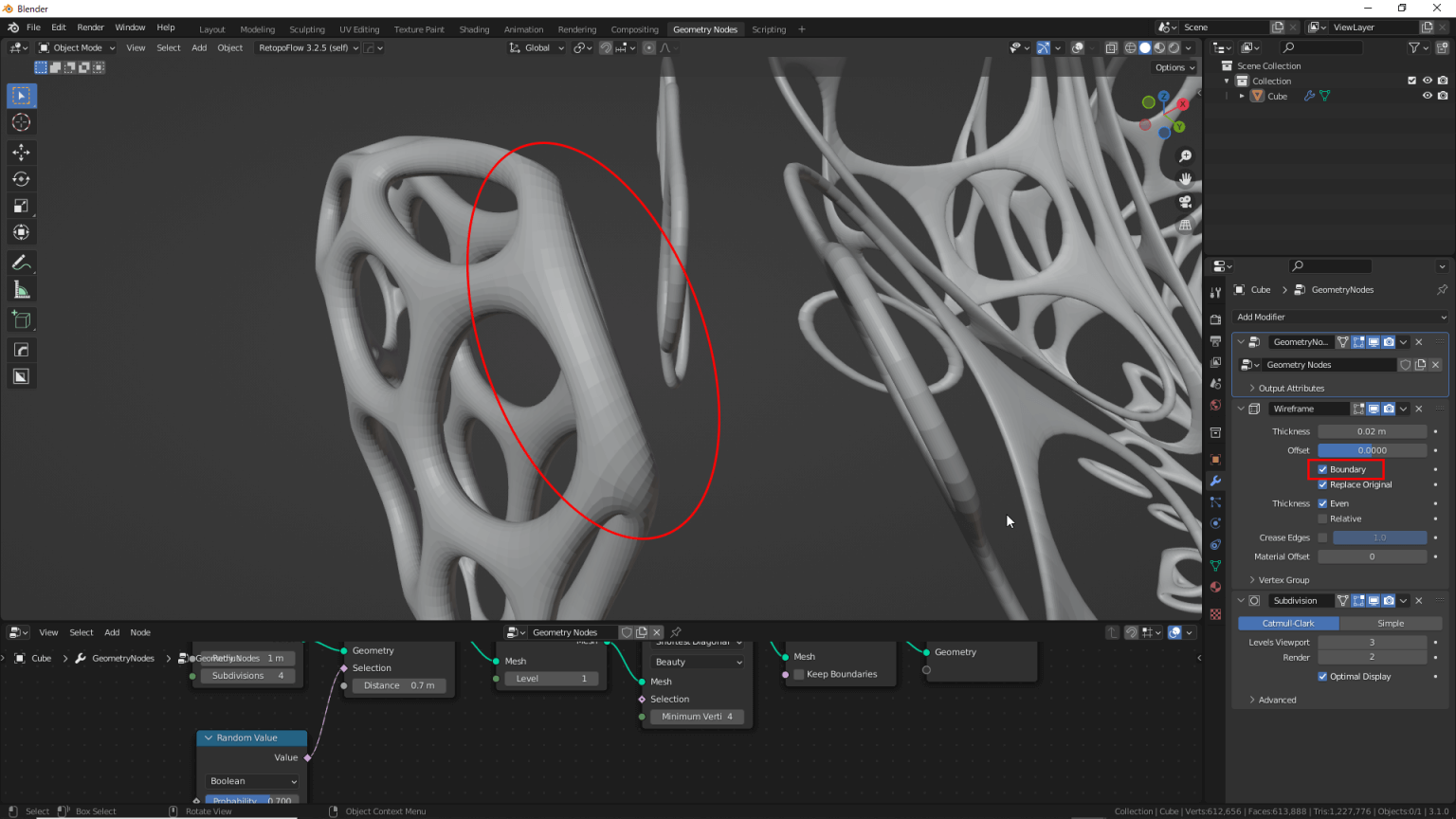
Task: Switch to the Shading workspace tab
Action: (x=474, y=29)
